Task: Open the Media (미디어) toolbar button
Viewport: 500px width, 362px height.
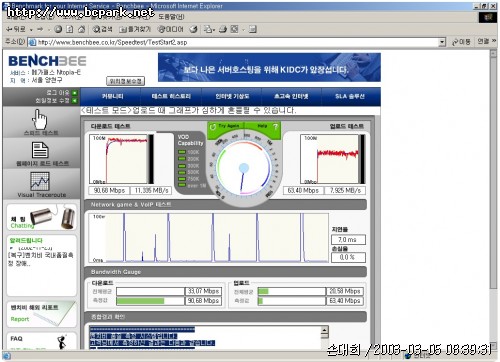Action: coord(170,29)
